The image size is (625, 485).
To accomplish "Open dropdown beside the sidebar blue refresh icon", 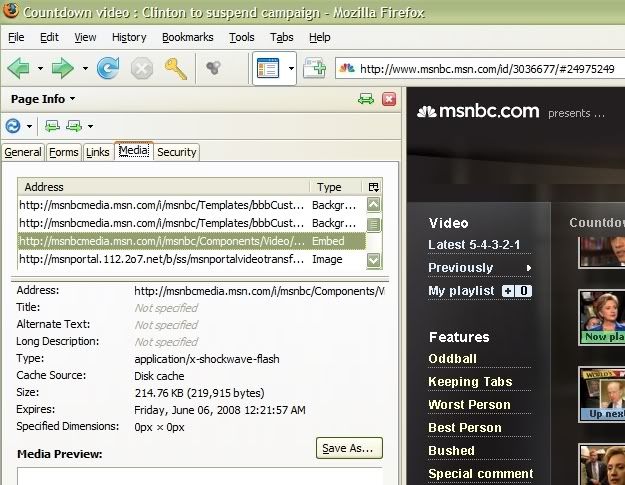I will 29,127.
